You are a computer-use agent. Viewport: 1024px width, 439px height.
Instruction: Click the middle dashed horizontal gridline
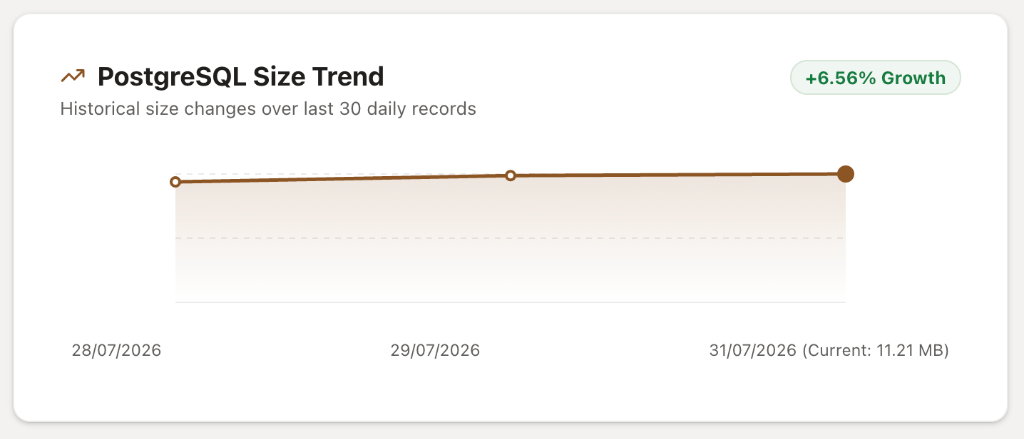point(511,238)
